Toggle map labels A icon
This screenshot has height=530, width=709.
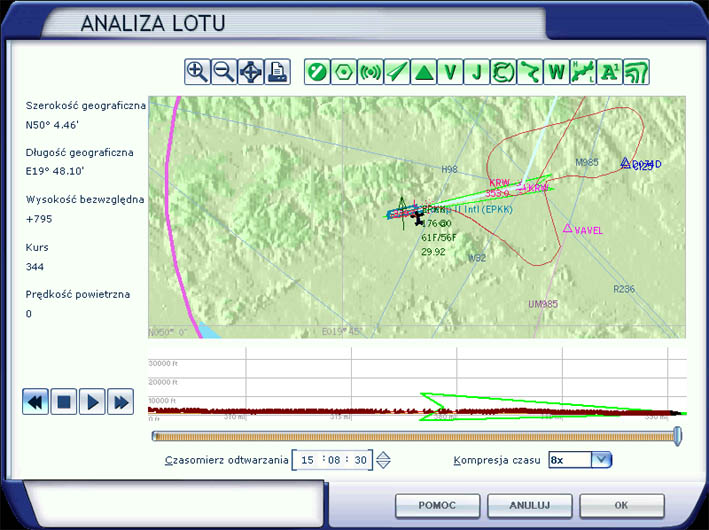[609, 71]
